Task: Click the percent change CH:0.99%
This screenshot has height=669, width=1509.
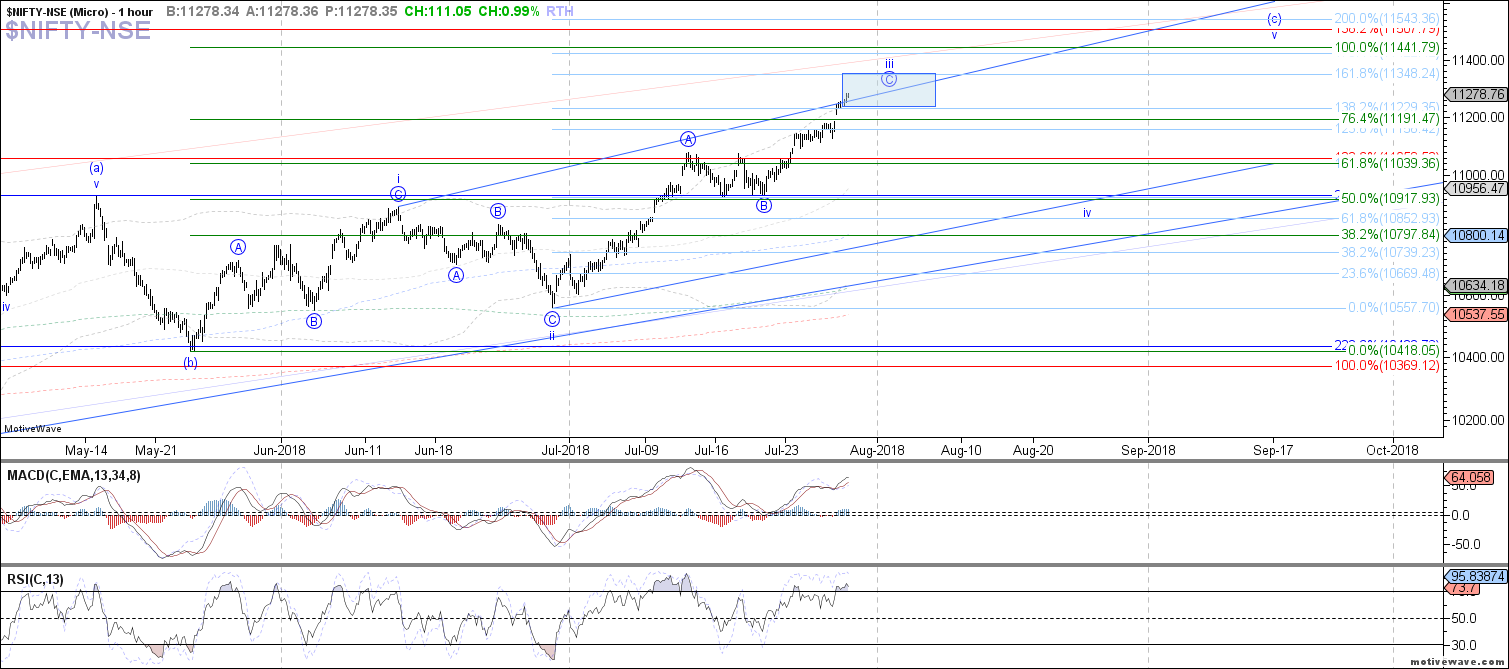Action: point(509,10)
